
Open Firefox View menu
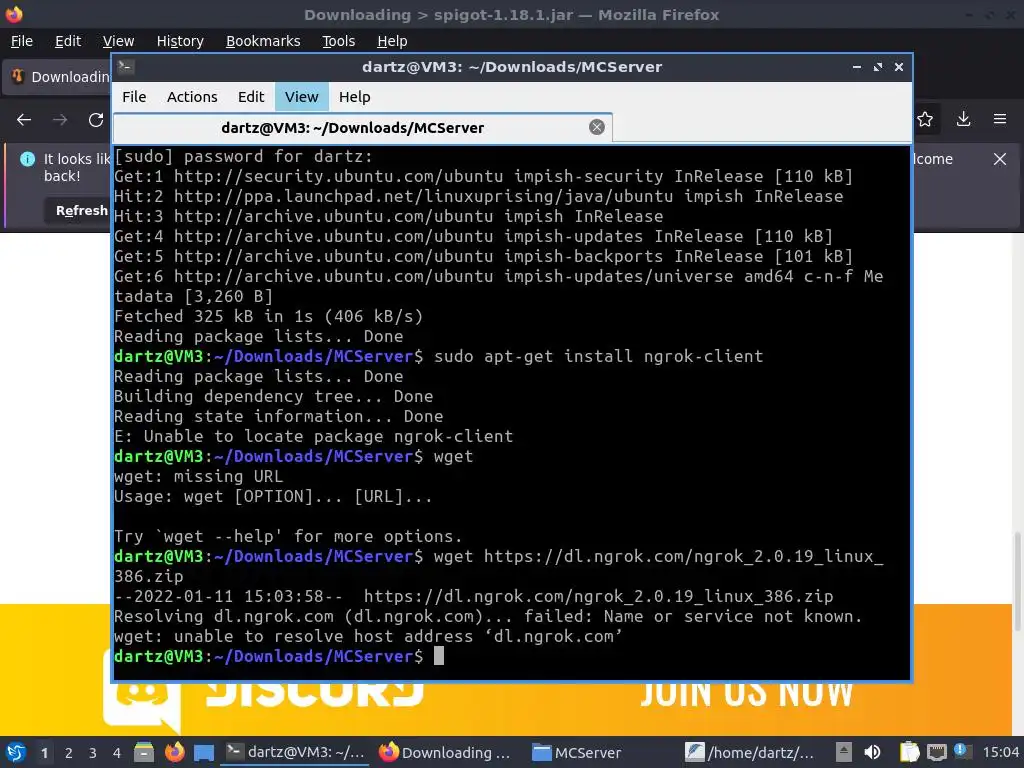click(x=118, y=41)
